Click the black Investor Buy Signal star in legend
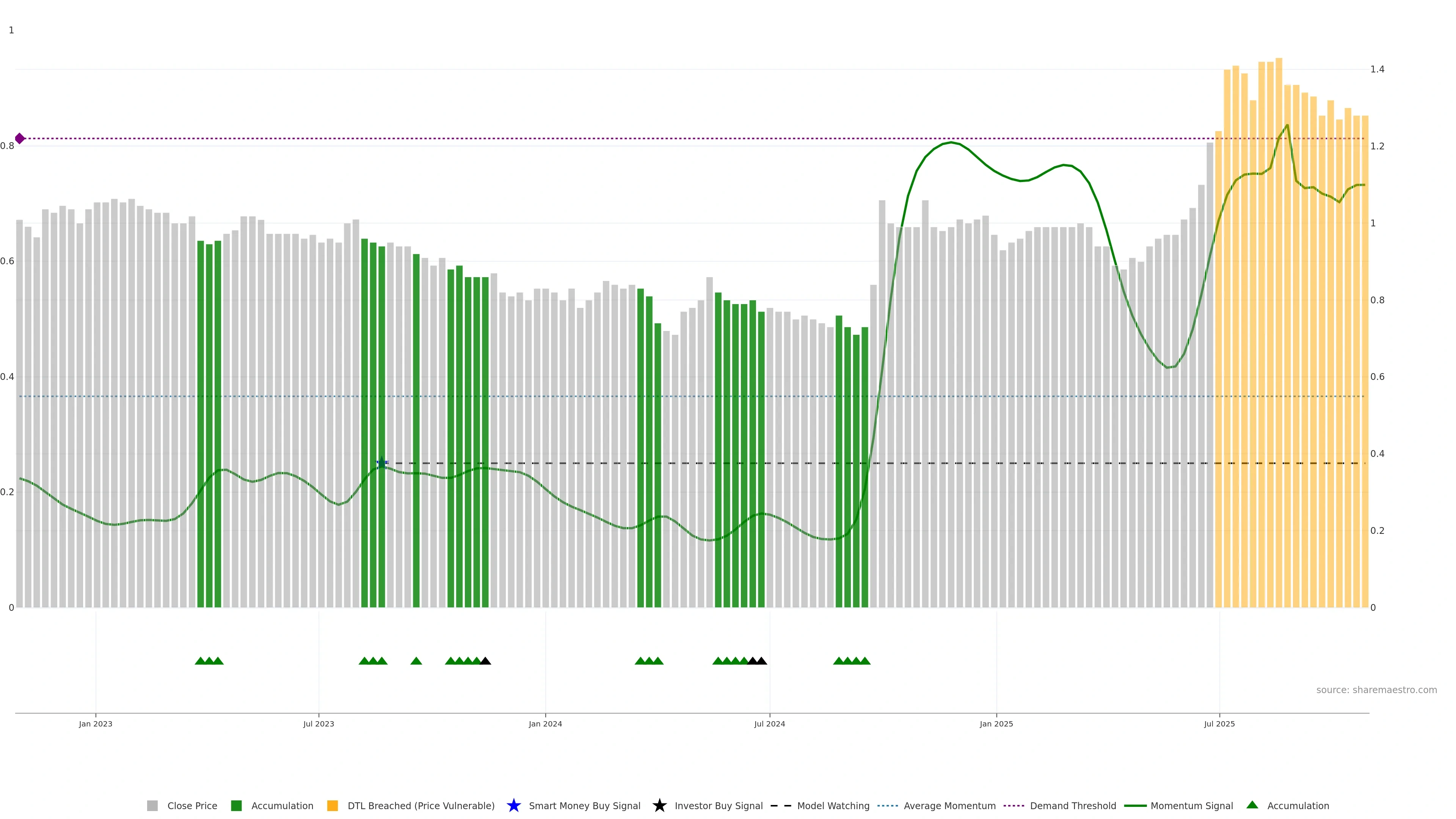Screen dimensions: 1456x819 [x=659, y=805]
